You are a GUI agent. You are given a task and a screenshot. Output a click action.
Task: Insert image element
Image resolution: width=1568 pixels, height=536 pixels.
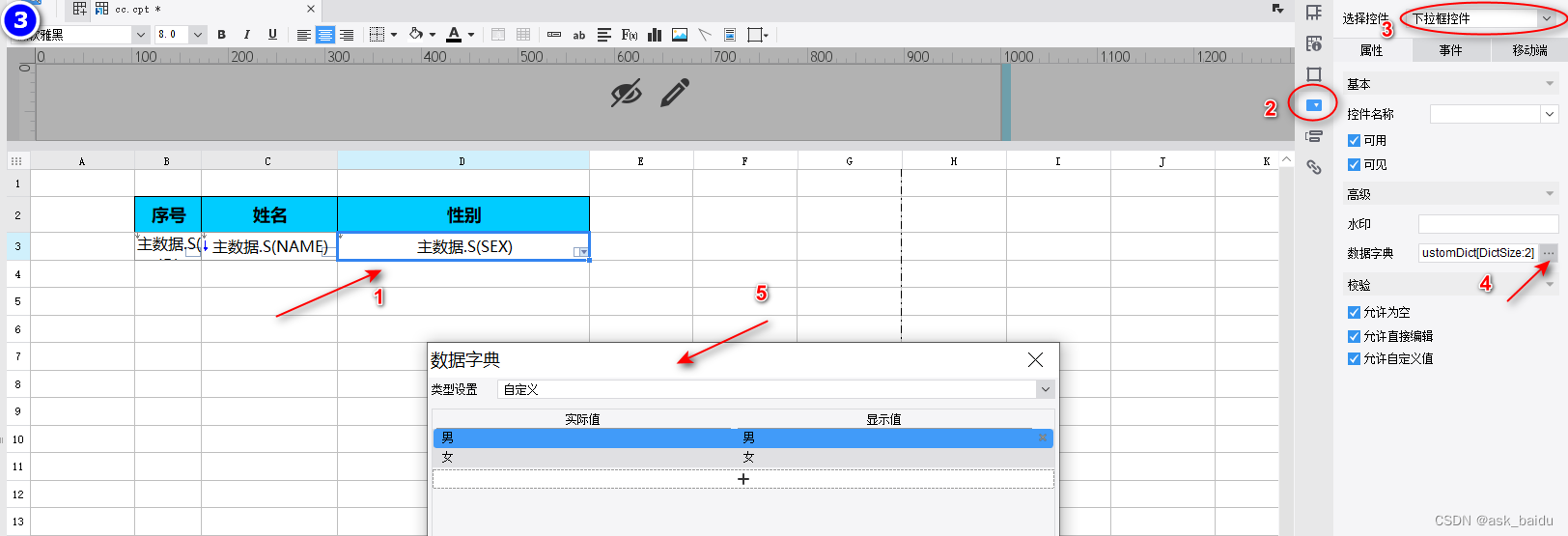[680, 35]
